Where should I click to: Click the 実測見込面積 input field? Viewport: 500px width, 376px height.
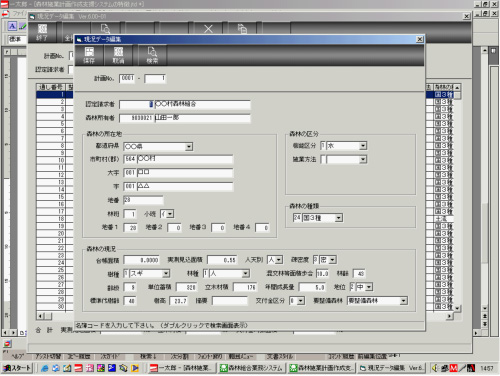point(222,260)
